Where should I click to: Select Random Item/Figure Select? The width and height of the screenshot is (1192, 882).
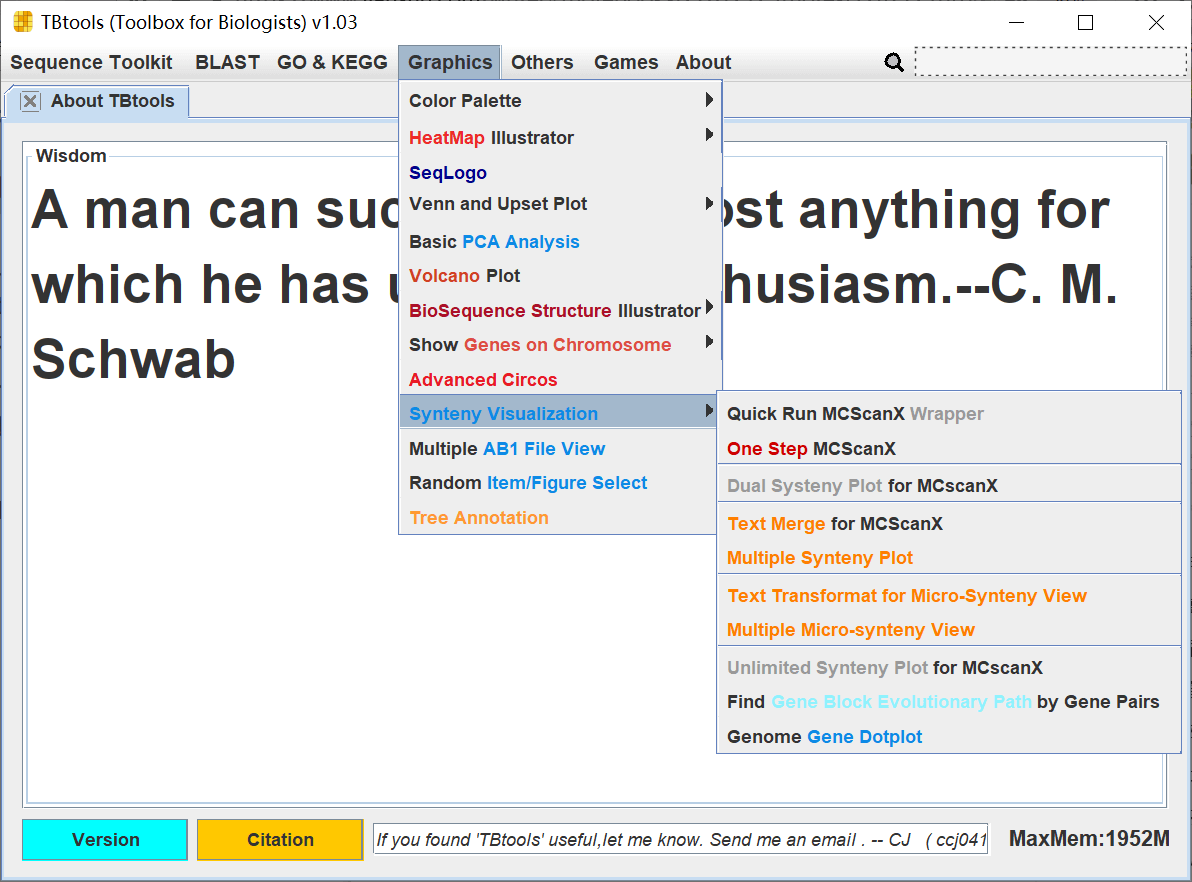[560, 483]
